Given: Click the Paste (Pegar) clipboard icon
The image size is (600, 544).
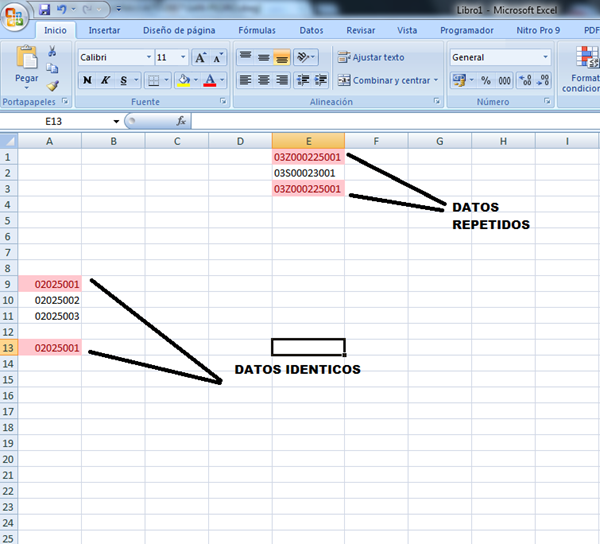Looking at the screenshot, I should [x=26, y=58].
